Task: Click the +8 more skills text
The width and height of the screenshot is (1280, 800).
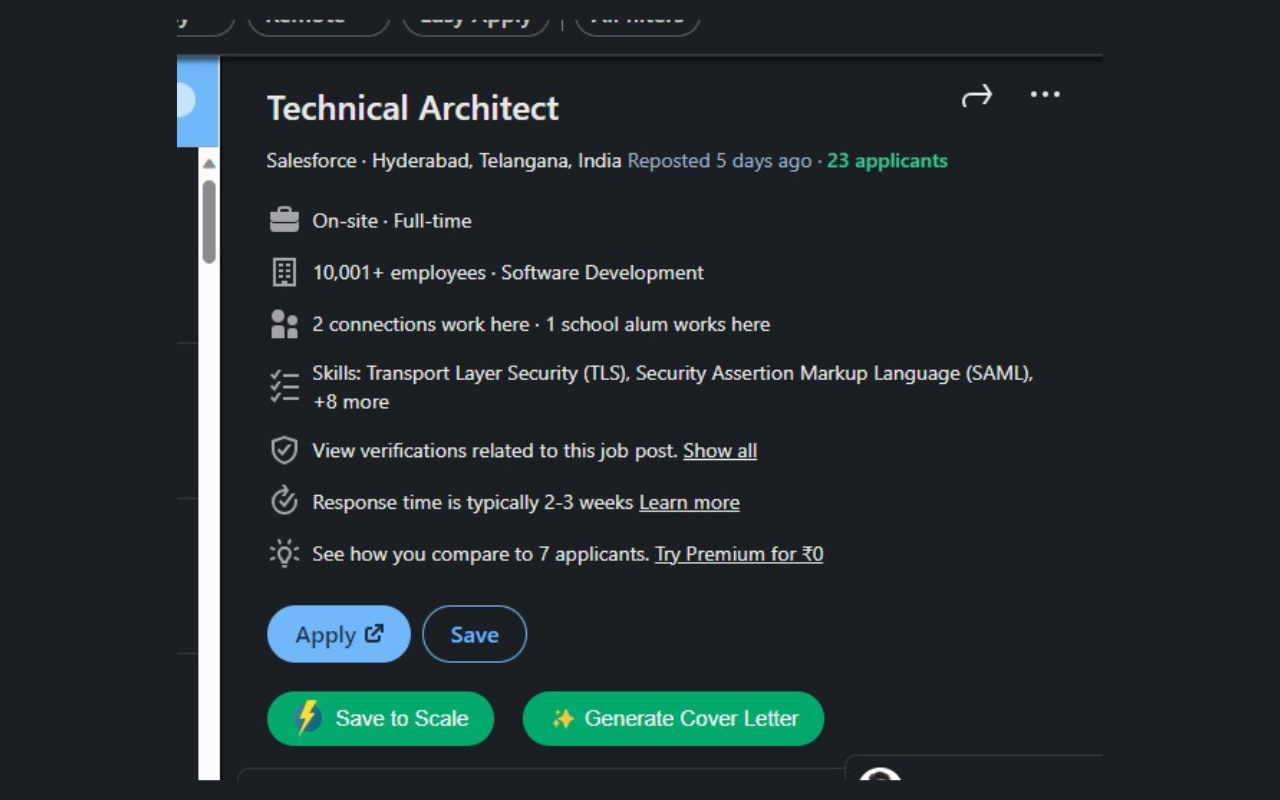Action: click(x=351, y=402)
